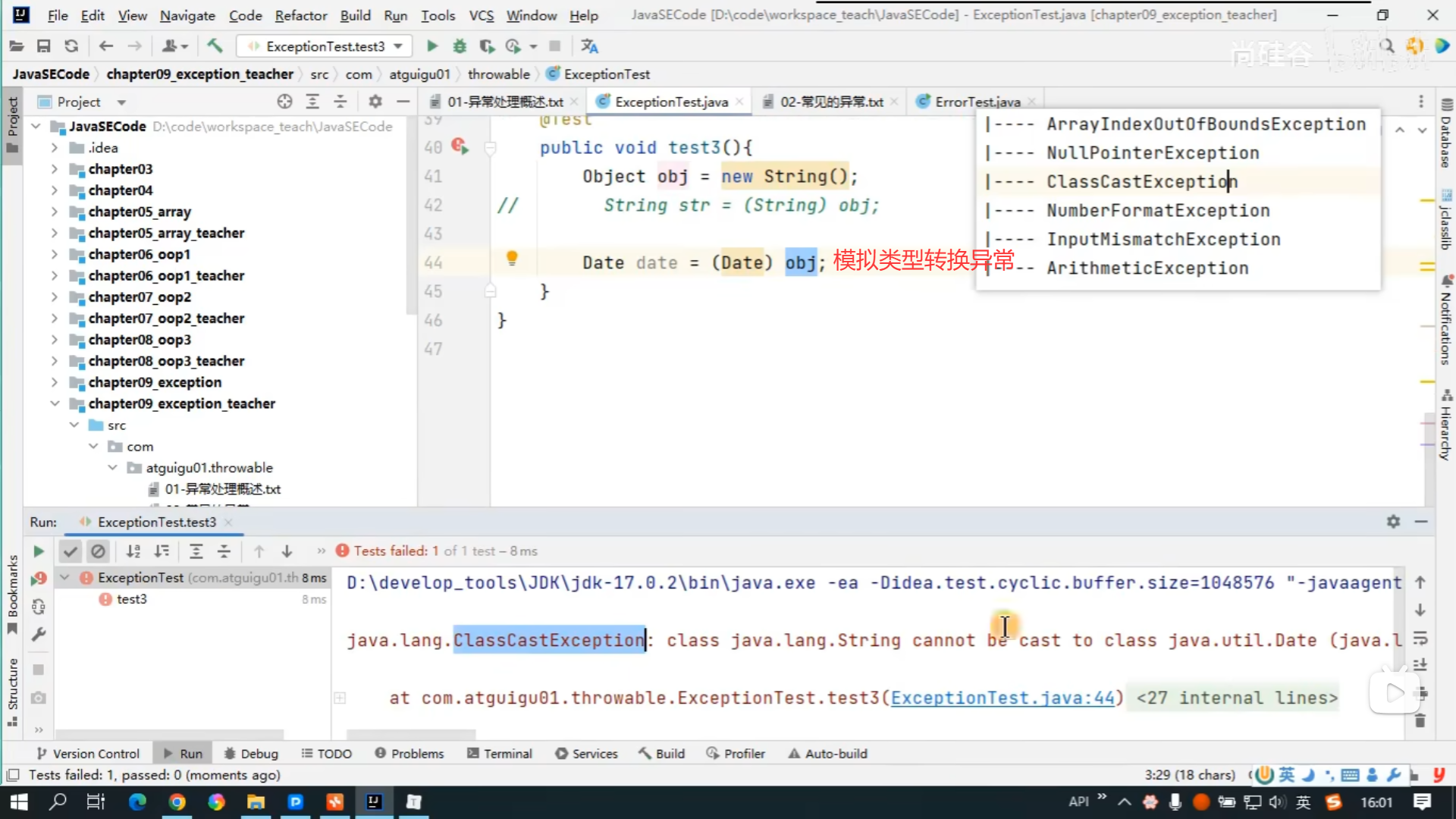Screen dimensions: 1456x819
Task: Toggle Show Ignored tests button
Action: [x=98, y=551]
